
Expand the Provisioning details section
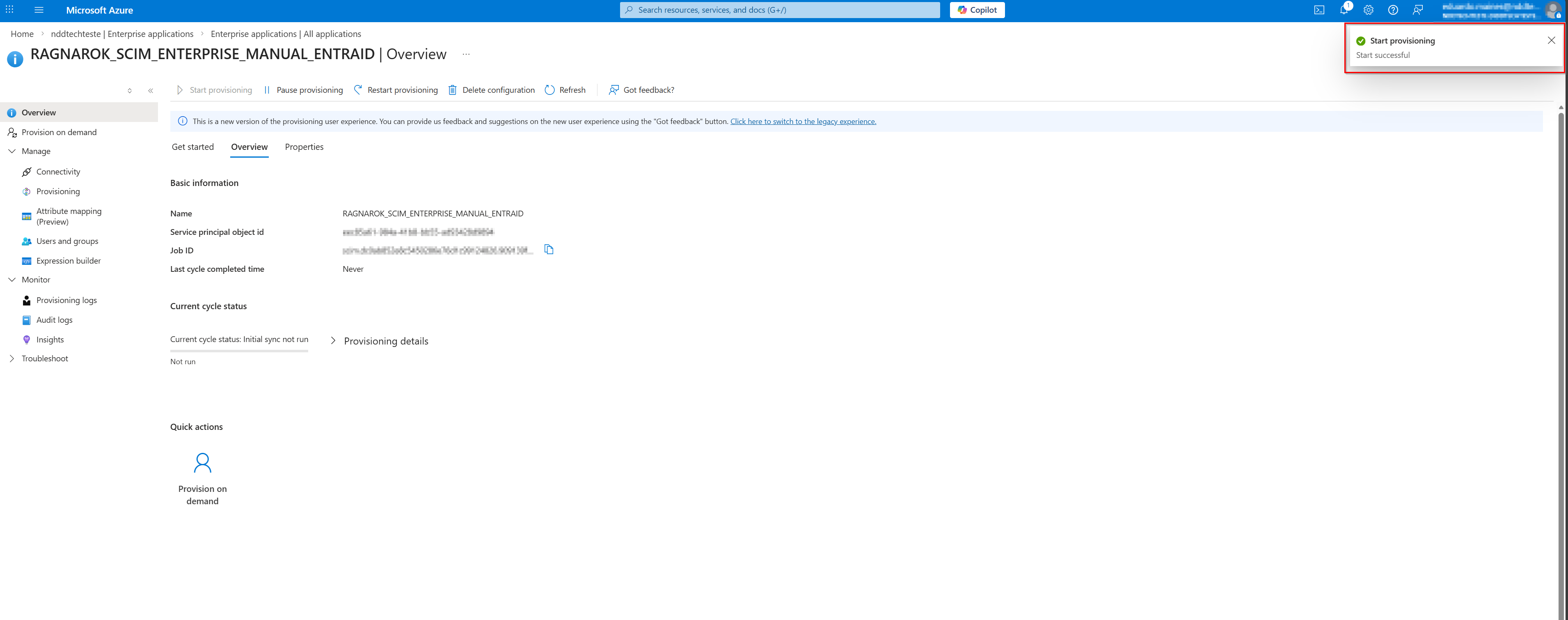pos(333,341)
